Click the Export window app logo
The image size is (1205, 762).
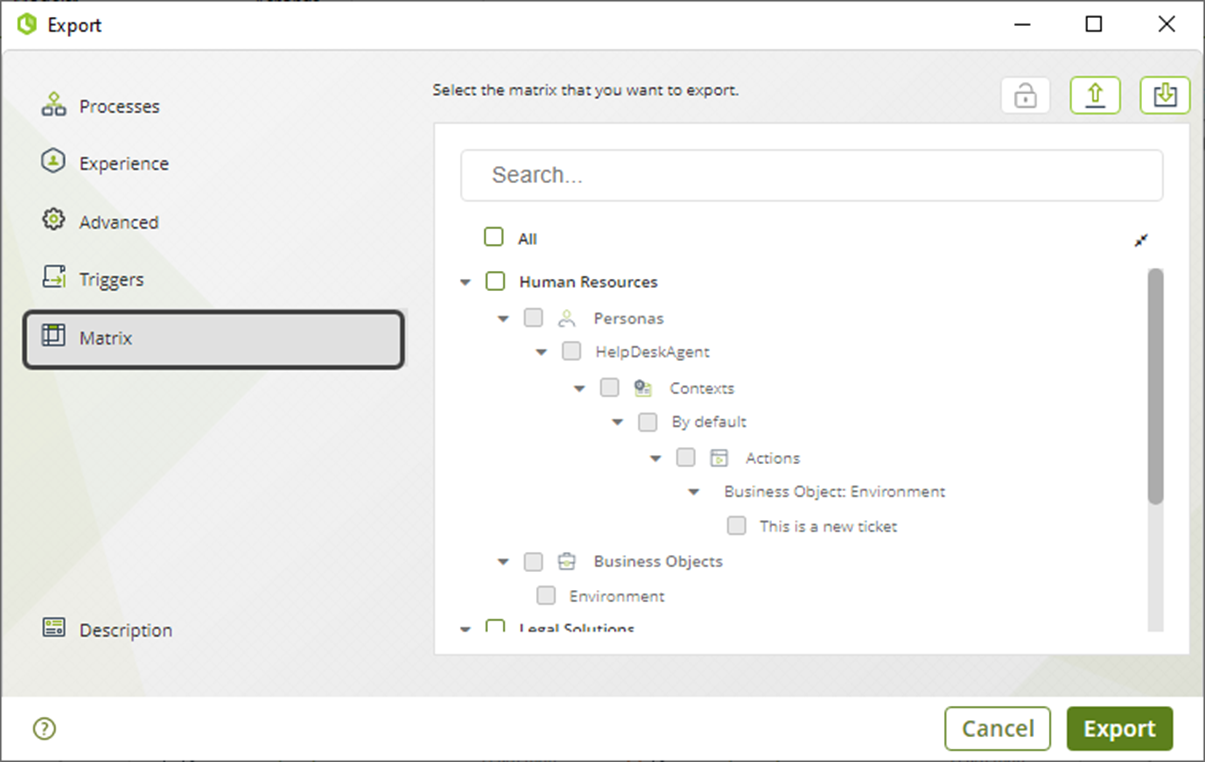(x=27, y=24)
